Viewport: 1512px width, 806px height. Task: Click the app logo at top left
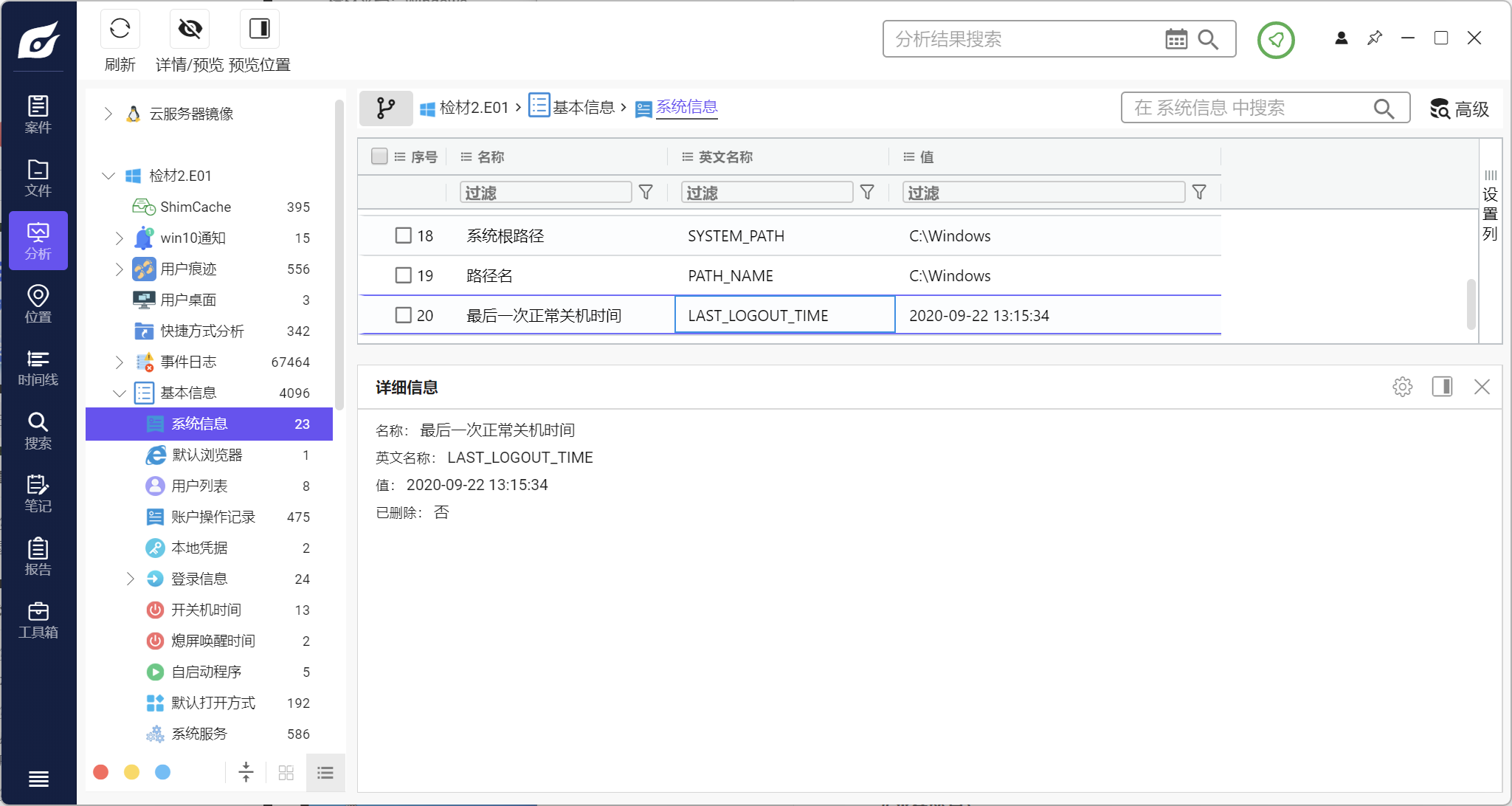click(x=38, y=39)
